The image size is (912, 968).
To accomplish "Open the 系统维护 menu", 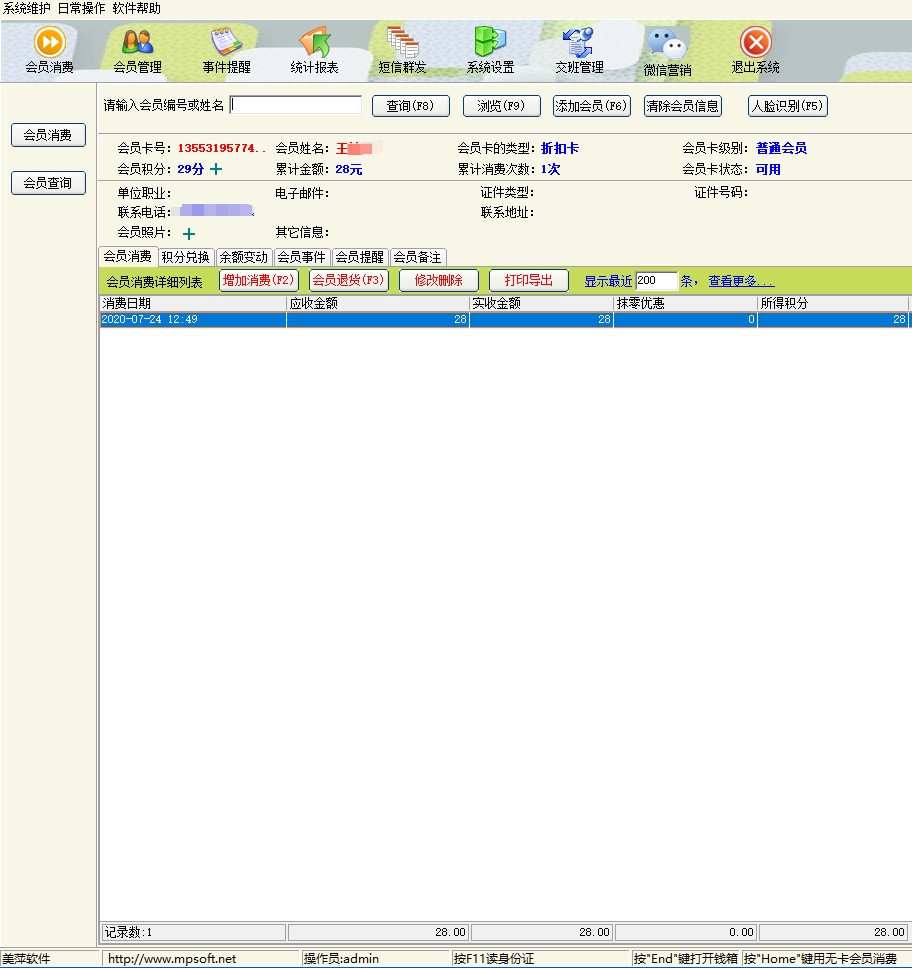I will (x=27, y=8).
